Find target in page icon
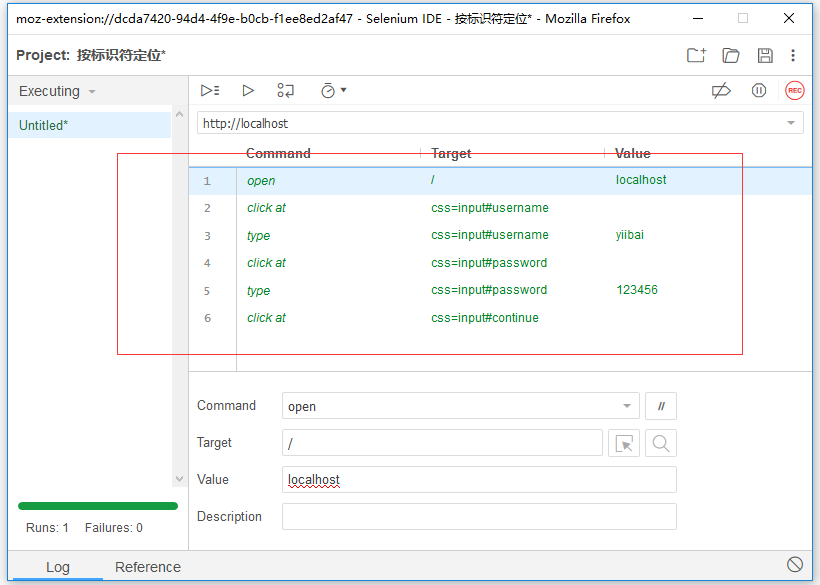 click(x=660, y=443)
